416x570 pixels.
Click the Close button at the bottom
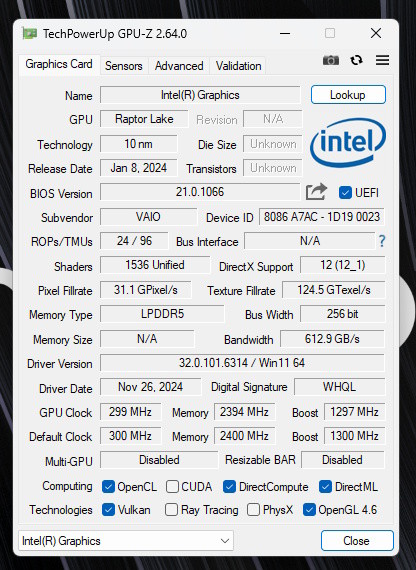357,541
